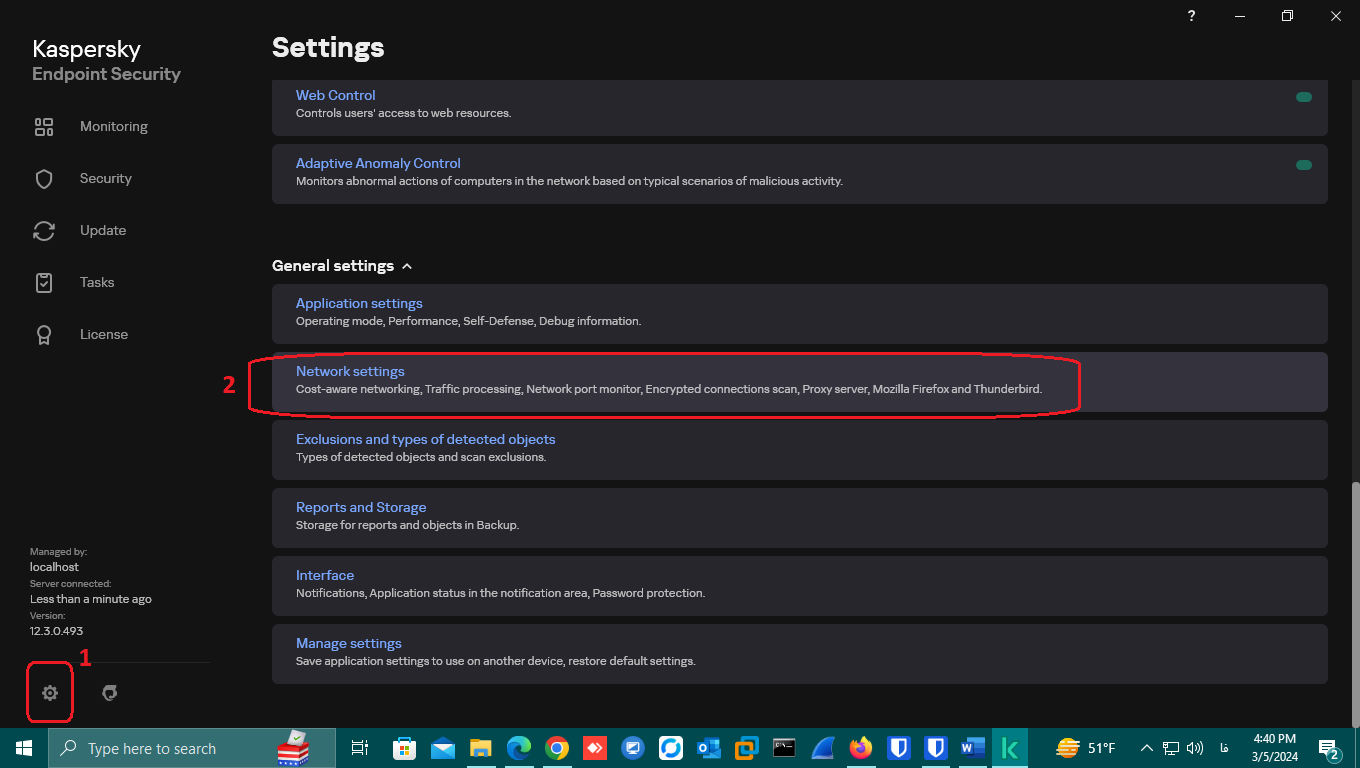Click the Kaspersky icon in the taskbar
Image resolution: width=1360 pixels, height=768 pixels.
pyautogui.click(x=1010, y=748)
